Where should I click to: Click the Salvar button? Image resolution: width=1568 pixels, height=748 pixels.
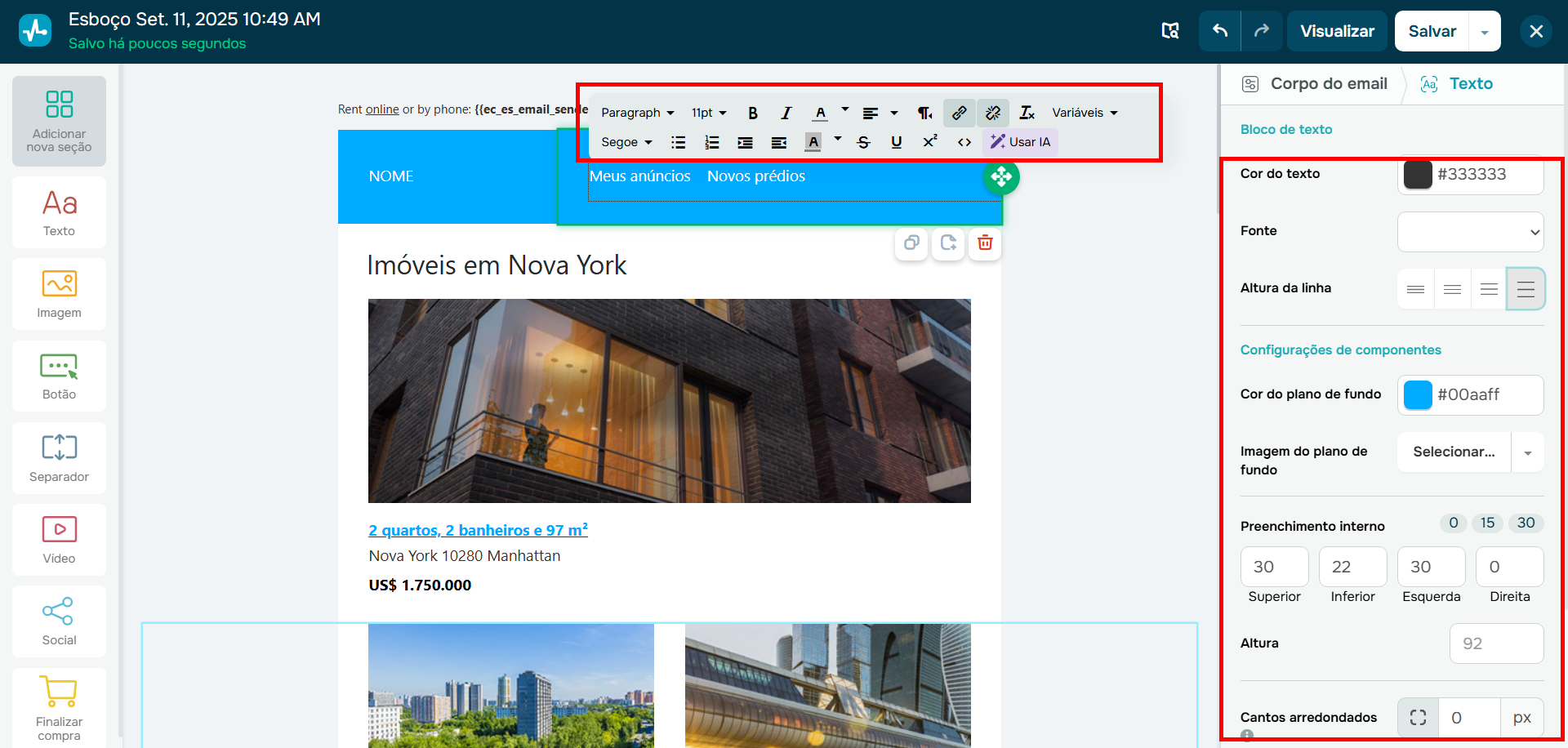coord(1431,30)
